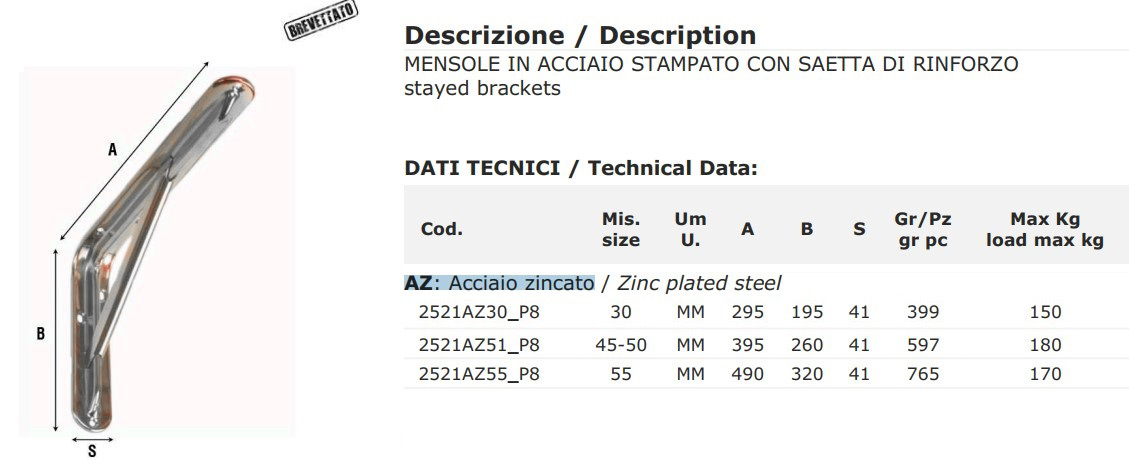Image resolution: width=1129 pixels, height=475 pixels.
Task: Click the 45-50 size value
Action: (x=621, y=345)
